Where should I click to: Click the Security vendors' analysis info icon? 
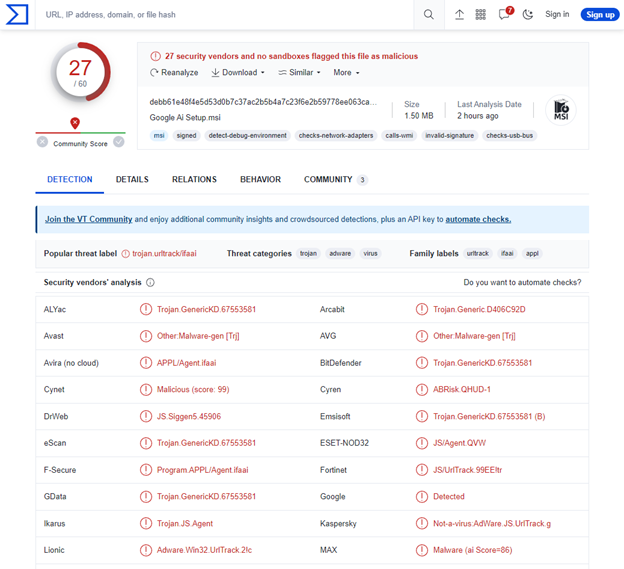coord(150,283)
